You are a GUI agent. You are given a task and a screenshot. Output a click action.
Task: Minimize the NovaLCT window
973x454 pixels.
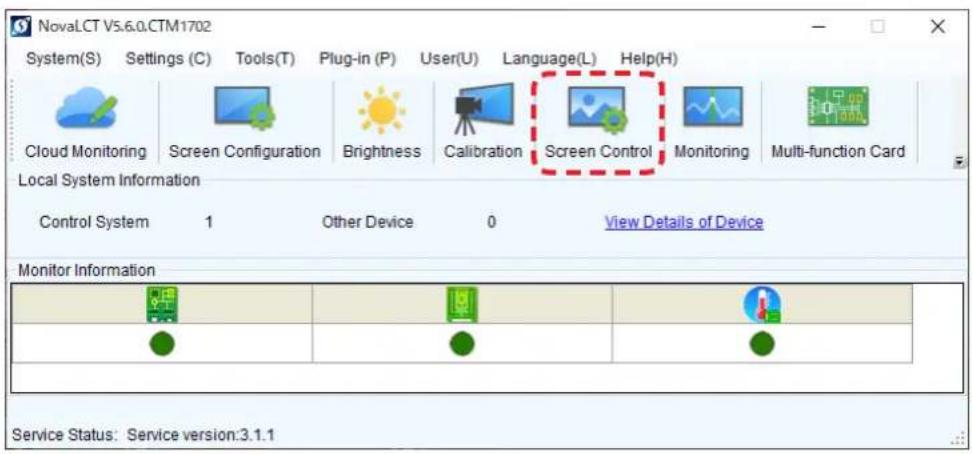click(819, 27)
